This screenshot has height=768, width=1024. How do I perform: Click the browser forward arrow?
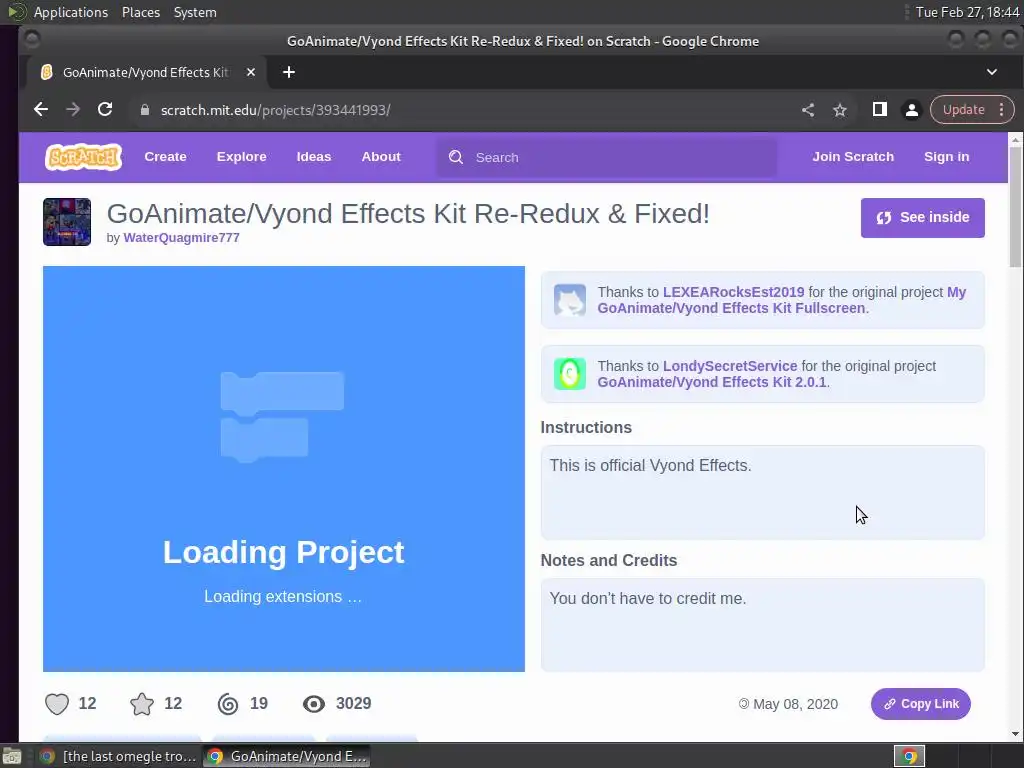[73, 110]
